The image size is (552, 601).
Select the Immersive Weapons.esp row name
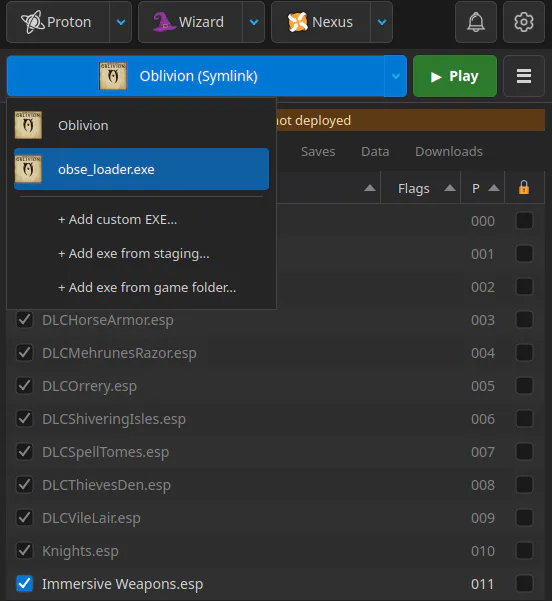[122, 584]
